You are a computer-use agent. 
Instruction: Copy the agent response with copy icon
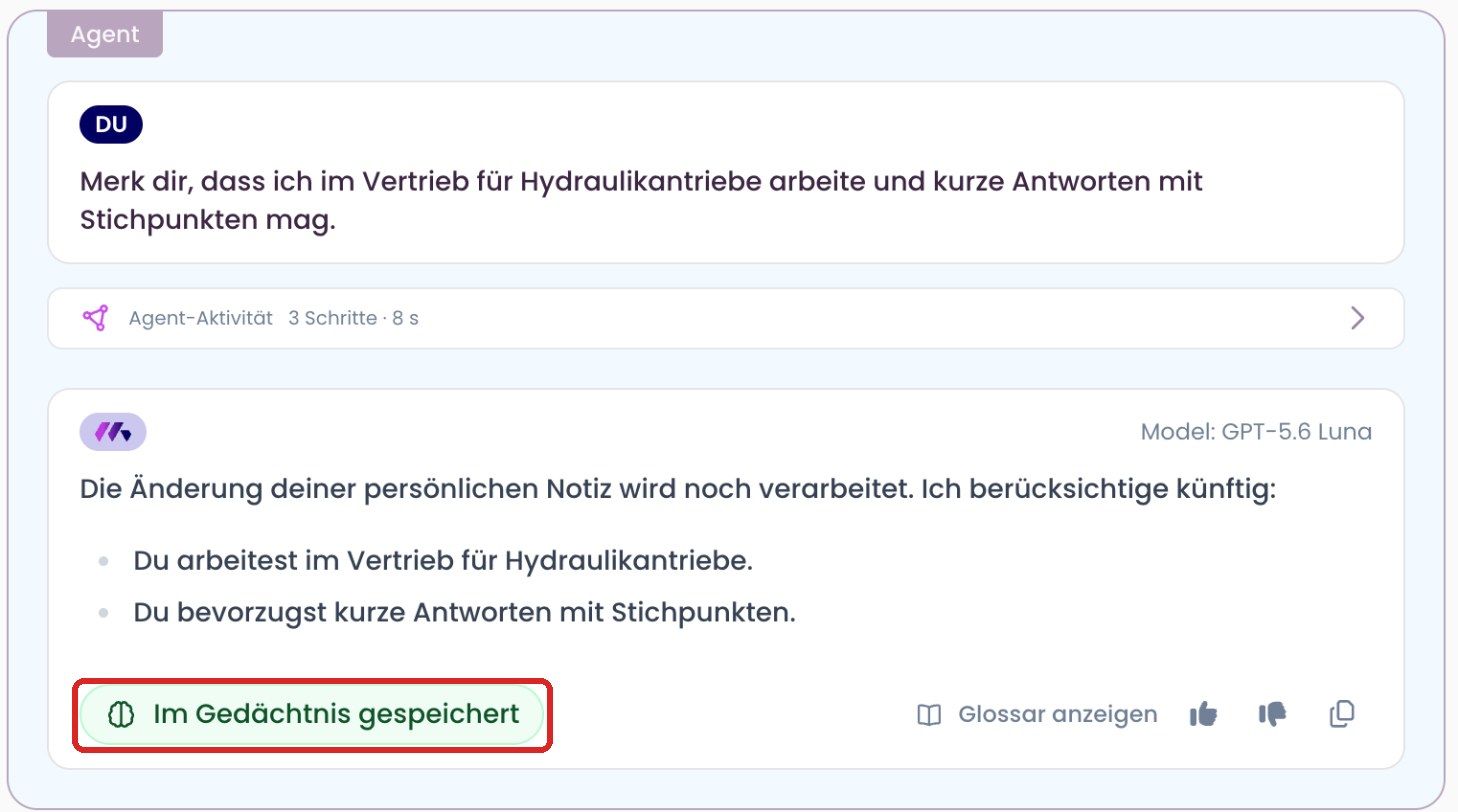1342,714
